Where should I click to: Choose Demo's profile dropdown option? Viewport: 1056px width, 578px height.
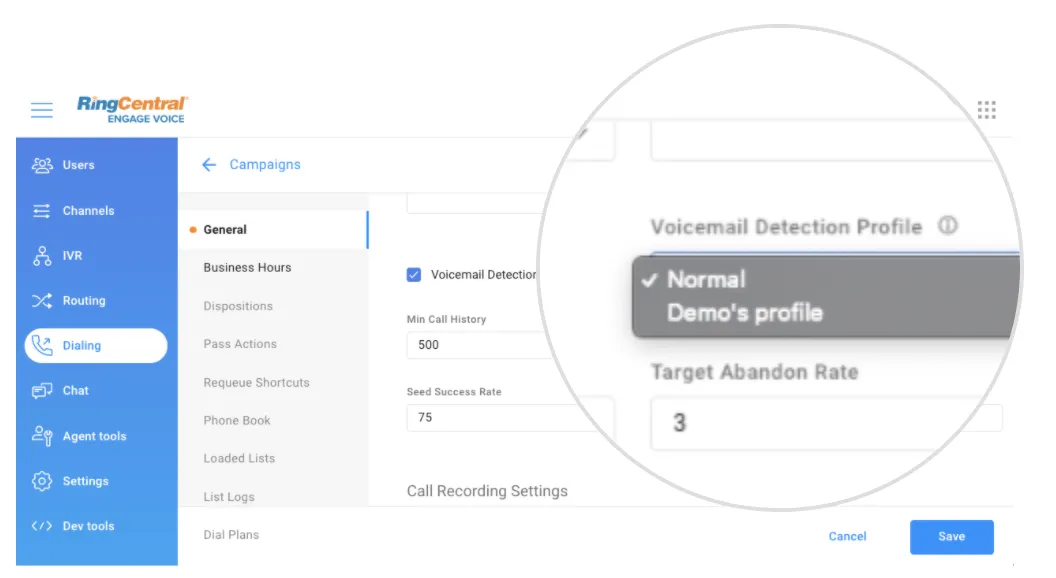tap(744, 313)
